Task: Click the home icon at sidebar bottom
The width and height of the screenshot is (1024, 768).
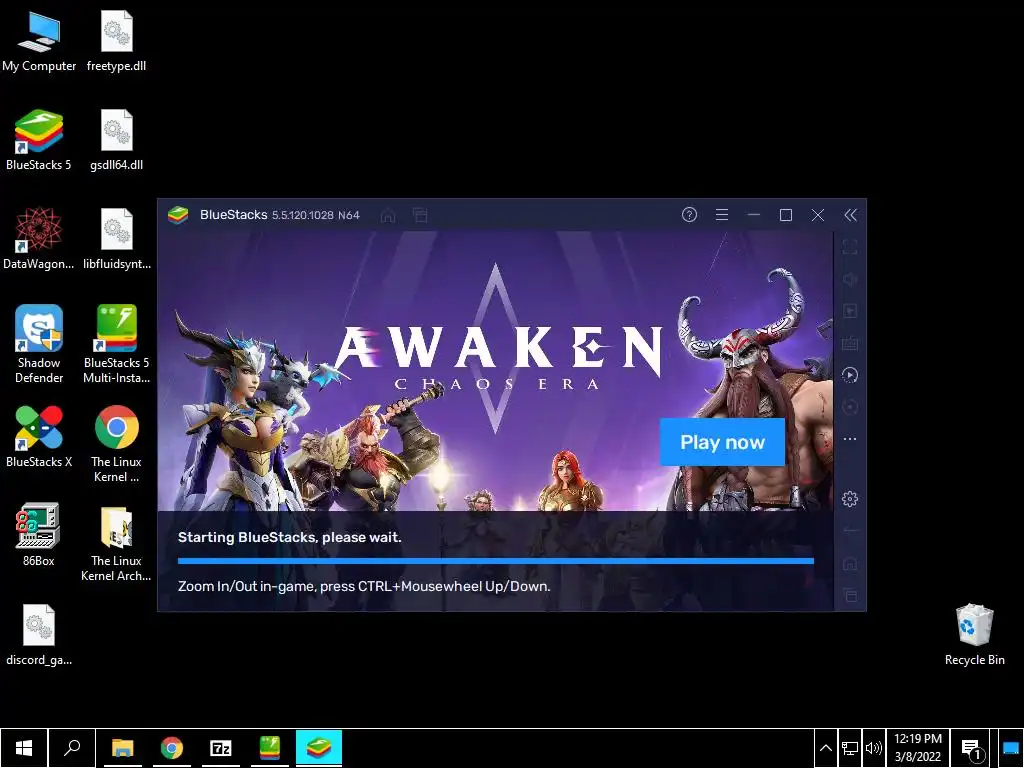Action: (850, 563)
